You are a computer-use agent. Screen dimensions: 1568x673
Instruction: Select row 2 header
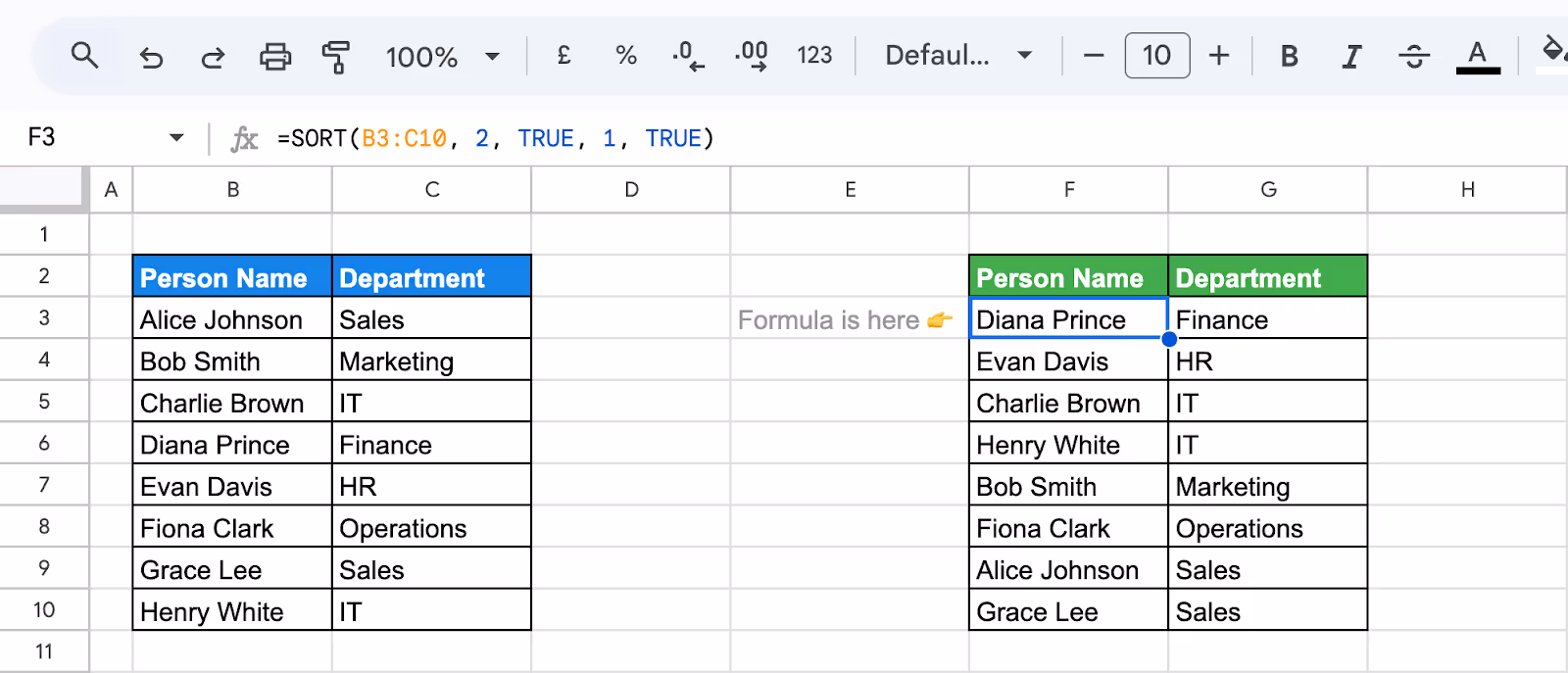44,276
